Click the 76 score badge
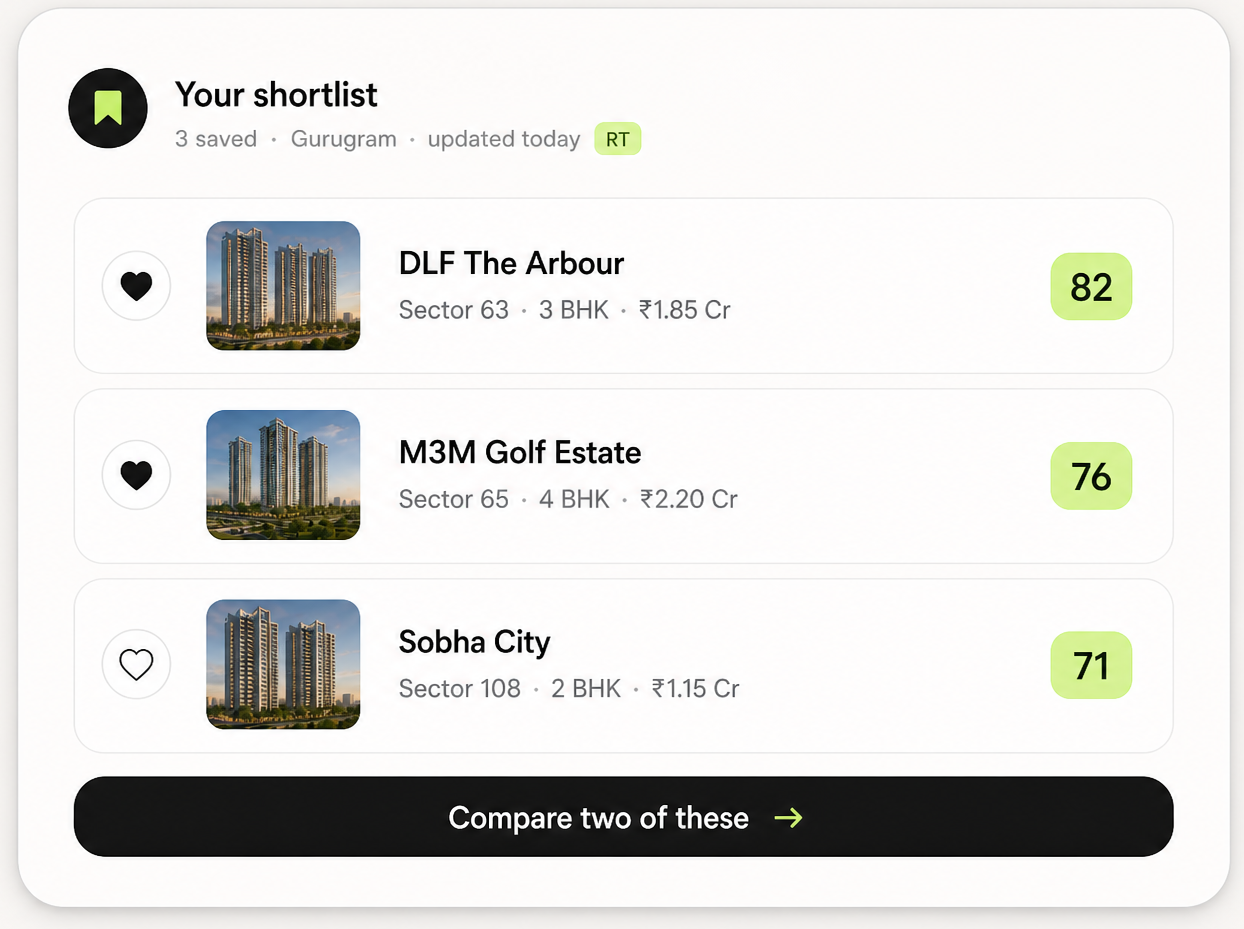Image resolution: width=1244 pixels, height=929 pixels. pos(1091,476)
